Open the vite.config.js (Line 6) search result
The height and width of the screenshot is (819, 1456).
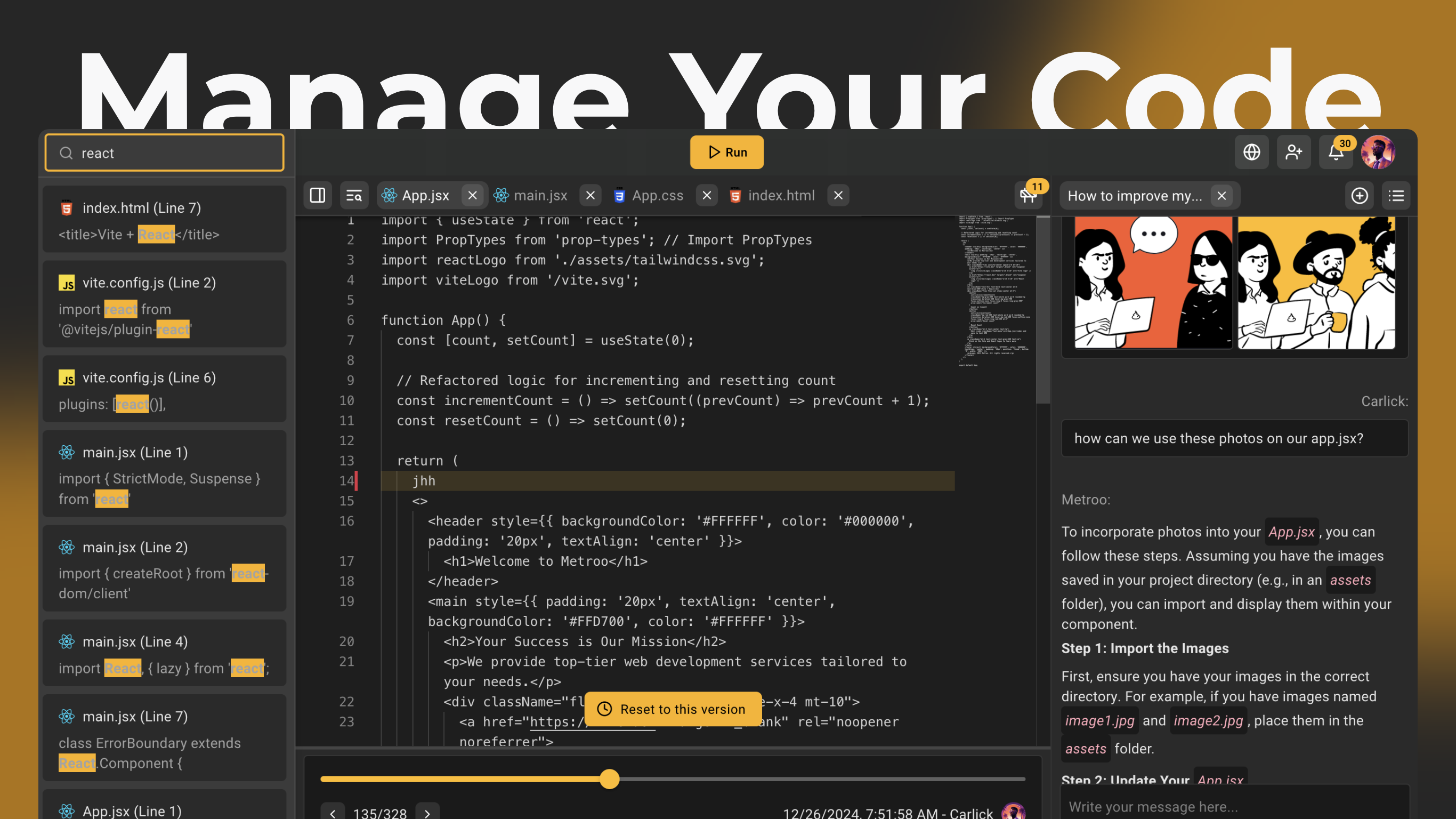coord(165,389)
